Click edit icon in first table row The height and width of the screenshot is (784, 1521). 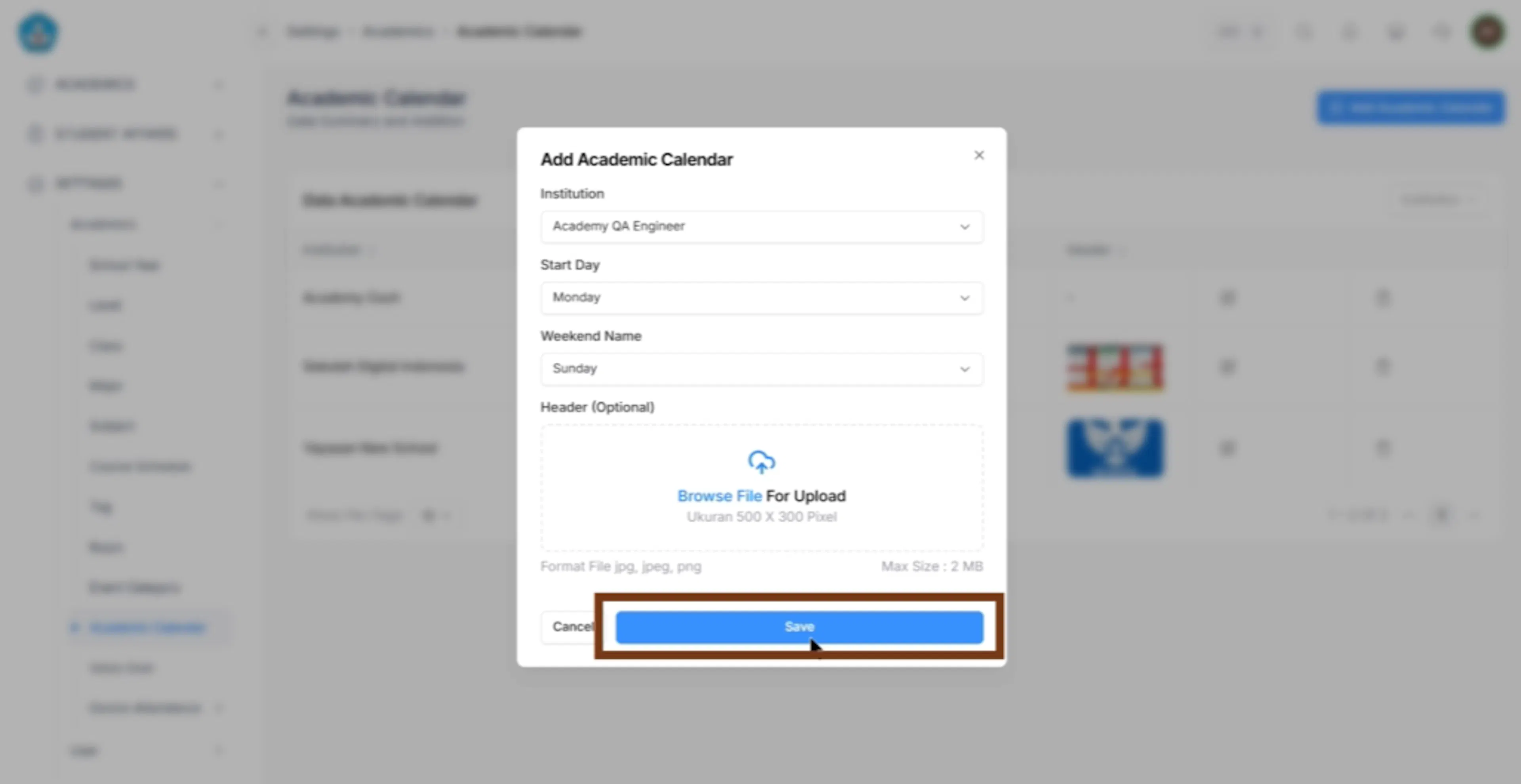click(1227, 297)
